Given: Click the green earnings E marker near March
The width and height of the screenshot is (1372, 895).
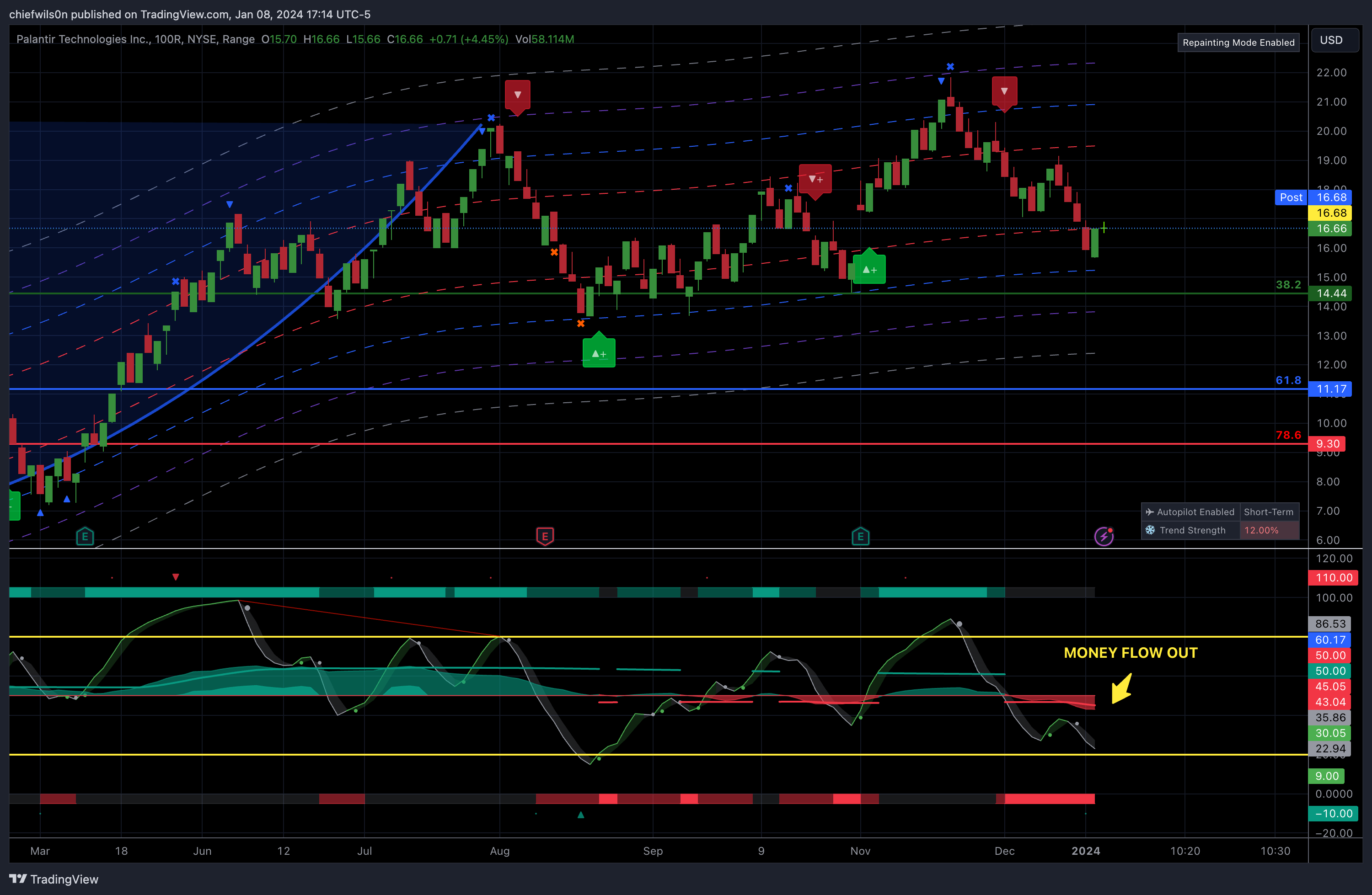Looking at the screenshot, I should [85, 537].
